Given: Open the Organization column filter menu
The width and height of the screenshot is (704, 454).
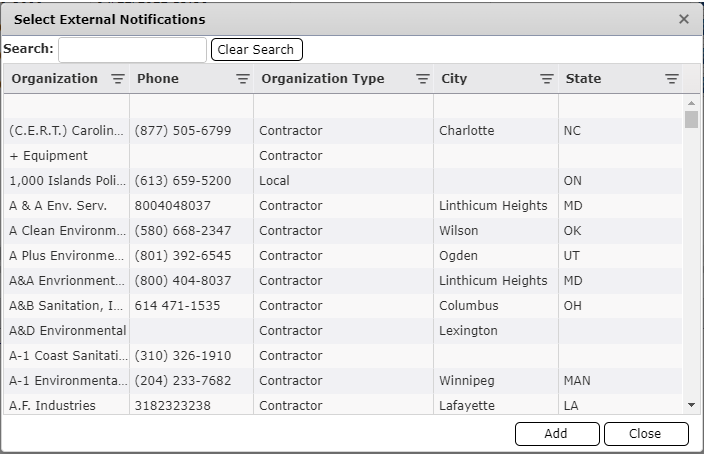Looking at the screenshot, I should point(118,80).
